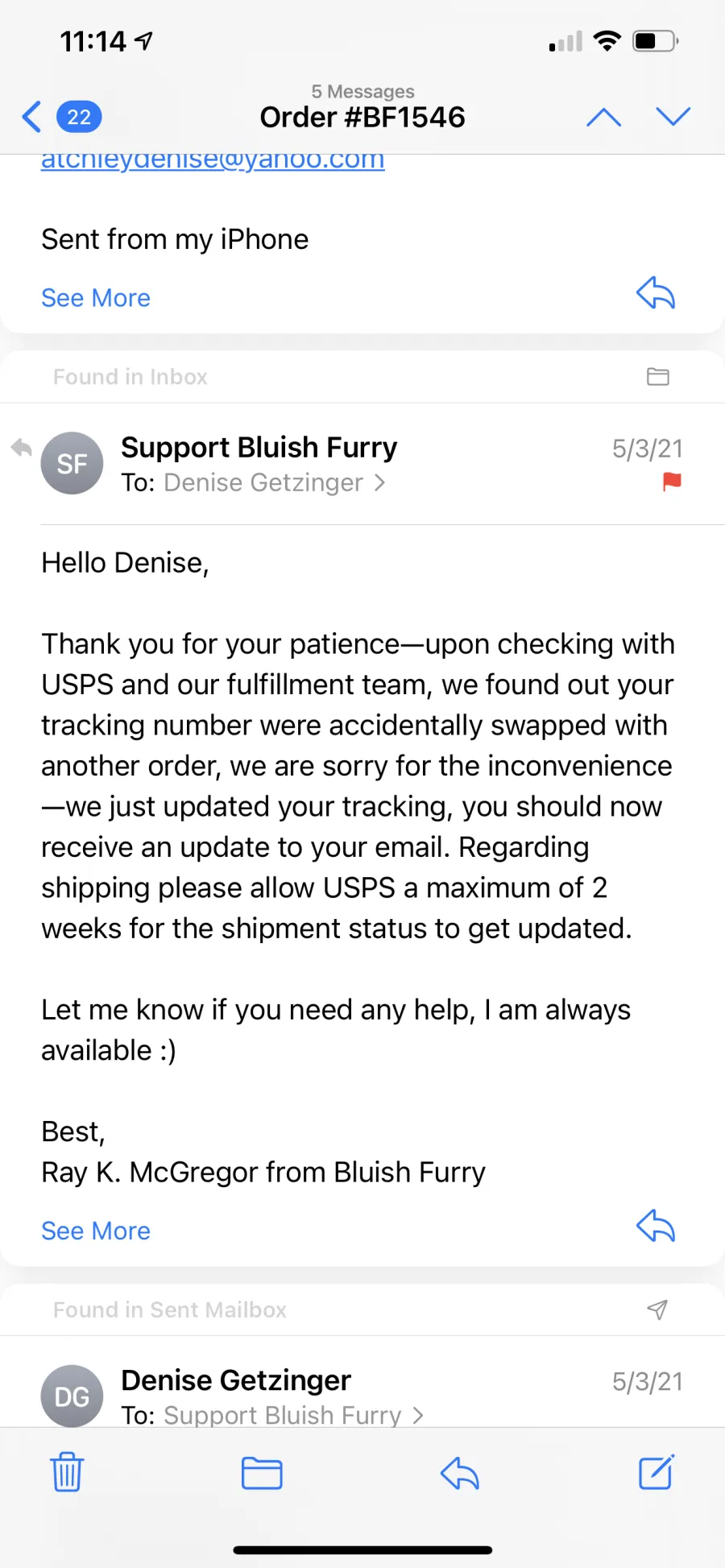Expand recipient Support Bluish Furry details
This screenshot has height=1568, width=725.
pyautogui.click(x=294, y=1415)
